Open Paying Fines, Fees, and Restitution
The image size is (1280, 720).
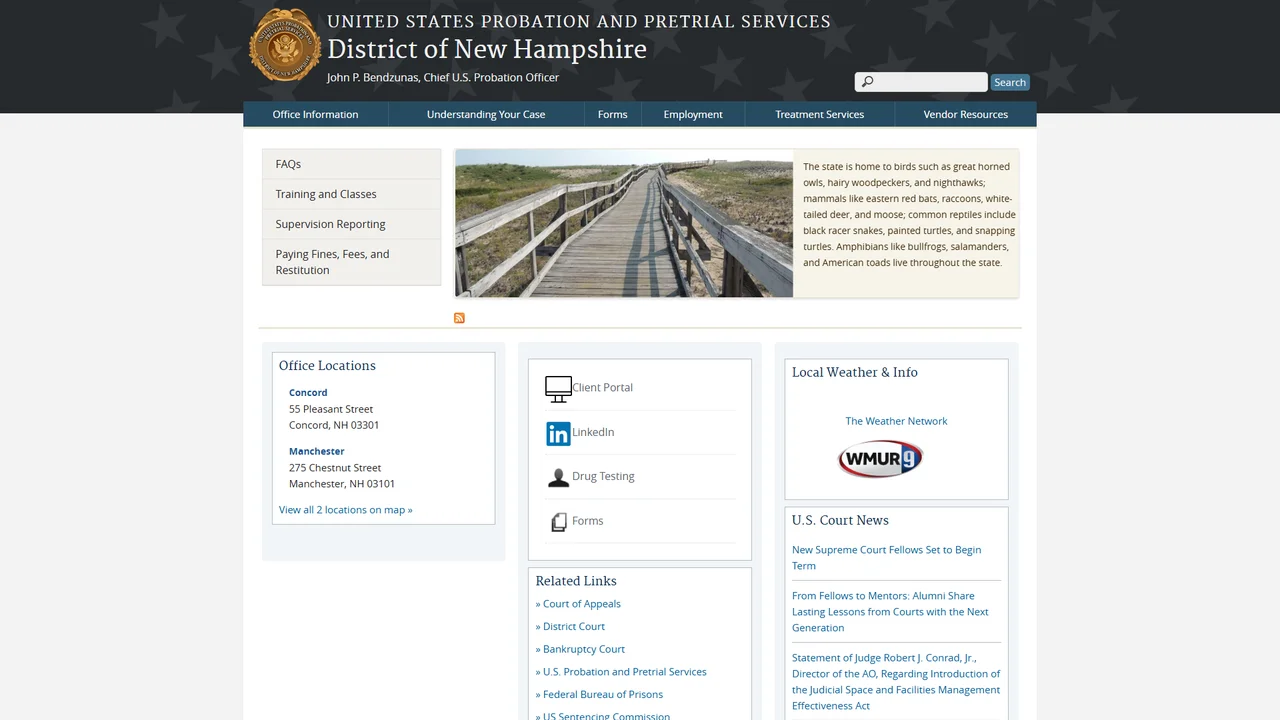(x=351, y=262)
